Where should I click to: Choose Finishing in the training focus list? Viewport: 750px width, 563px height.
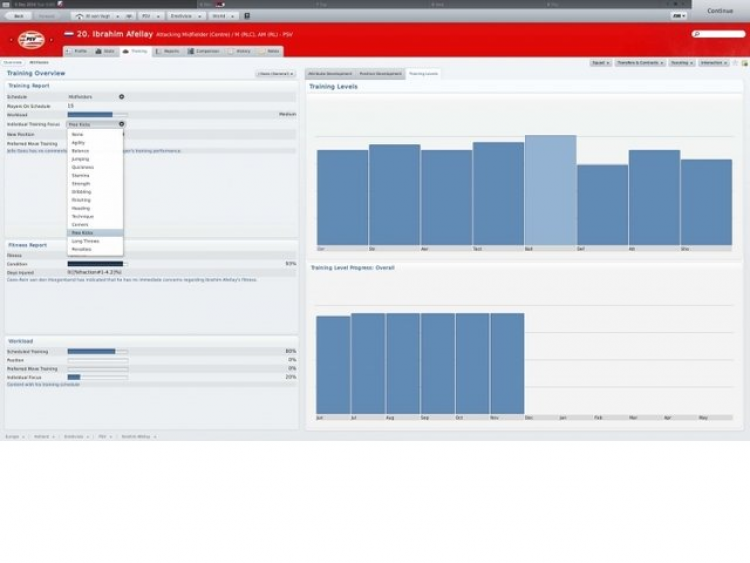coord(95,200)
